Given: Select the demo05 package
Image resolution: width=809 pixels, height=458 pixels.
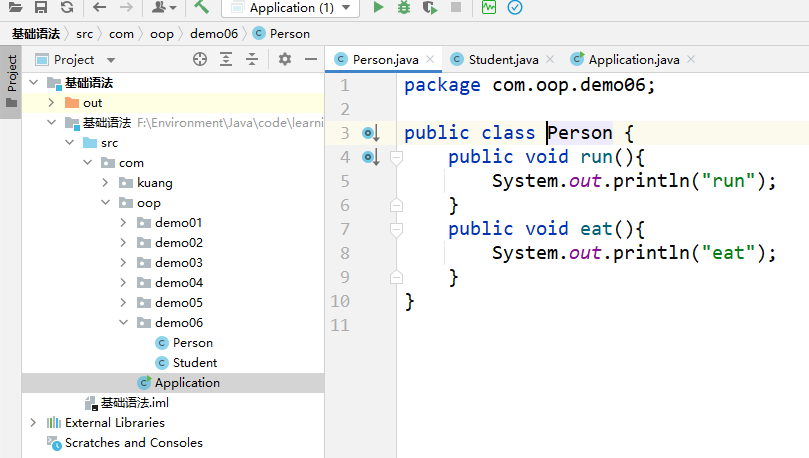Looking at the screenshot, I should coord(170,303).
